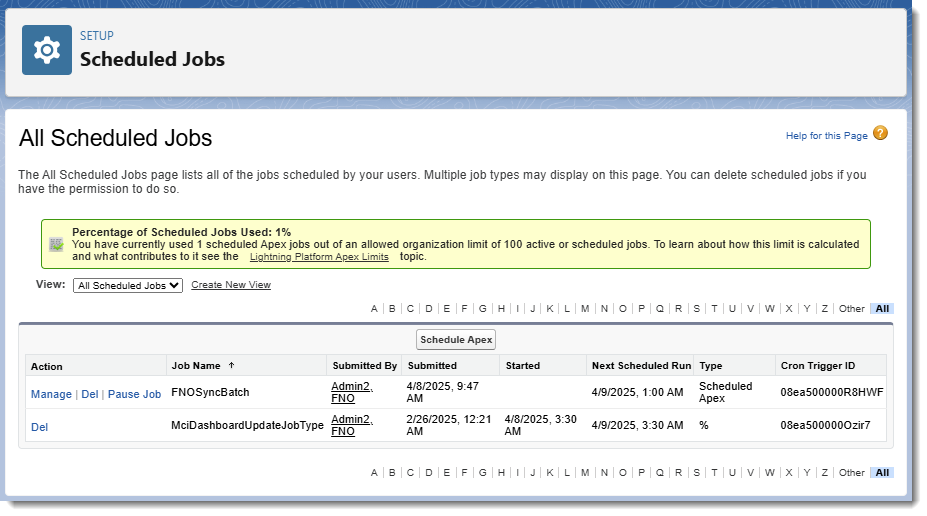Open Lightning Platform Apex Limits topic
927x516 pixels.
[x=319, y=257]
